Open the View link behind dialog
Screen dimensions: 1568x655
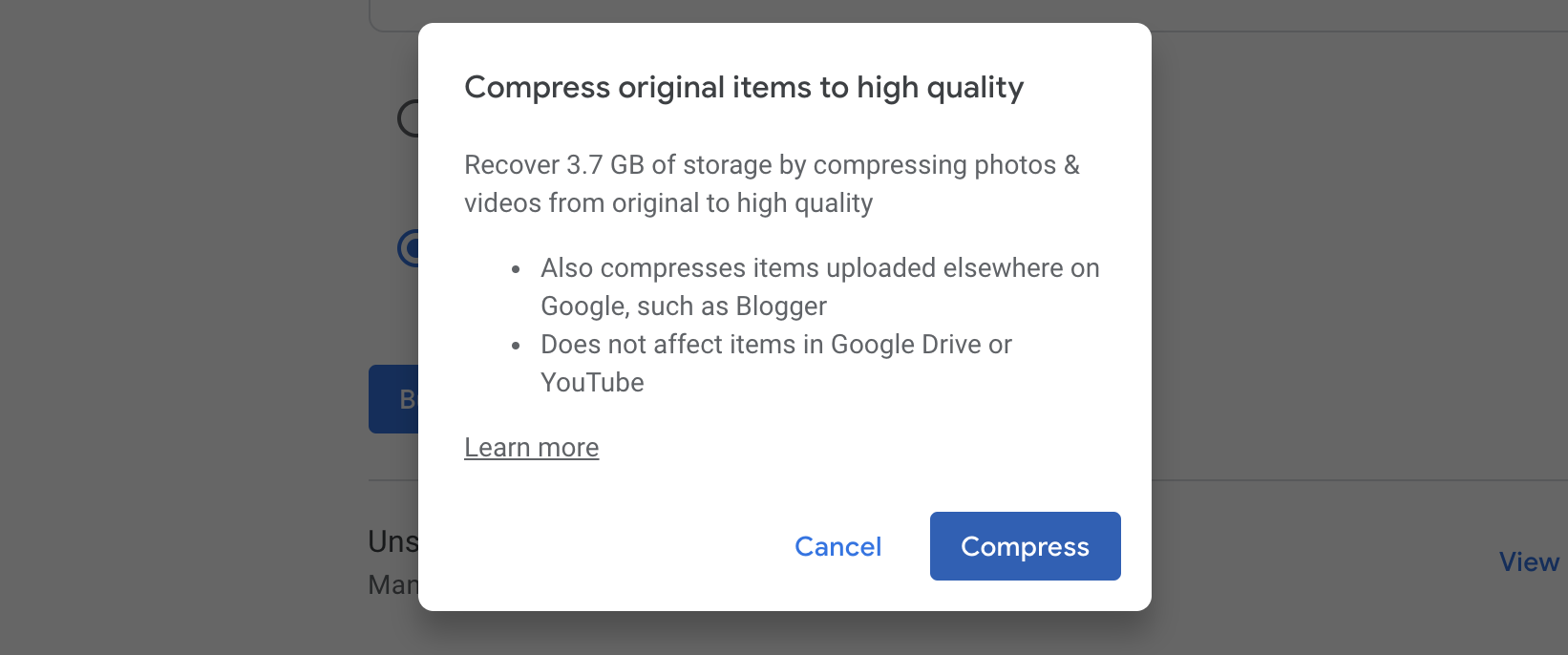click(1529, 561)
